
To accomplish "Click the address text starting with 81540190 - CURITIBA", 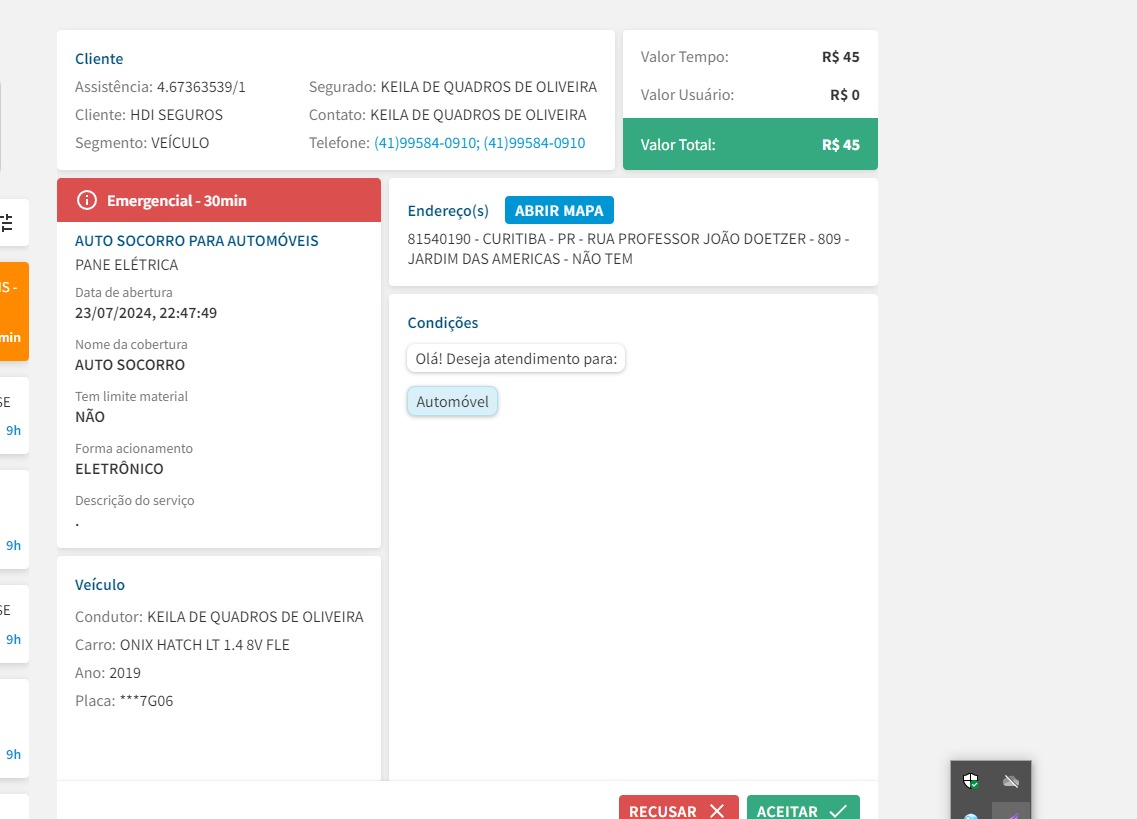I will coord(628,249).
